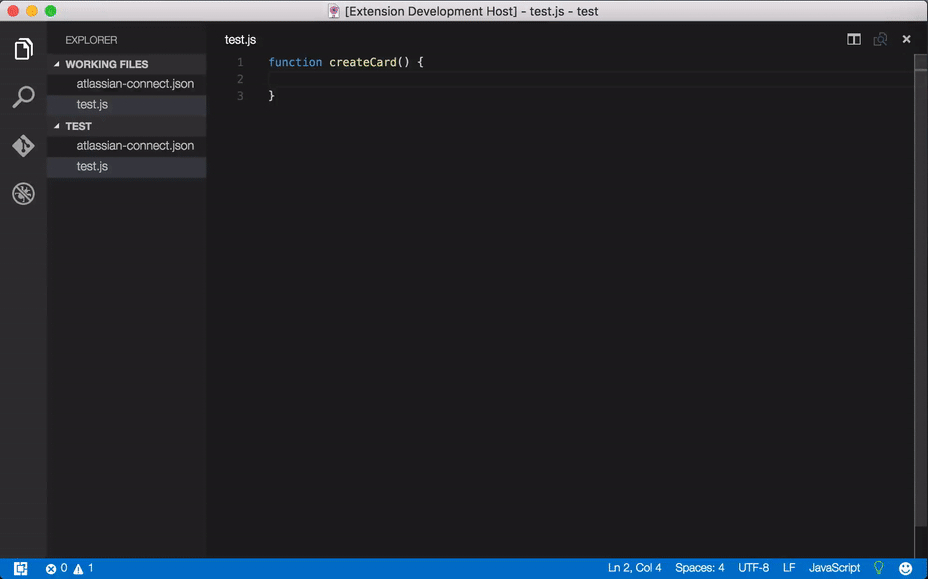The image size is (928, 579).
Task: Open the Git source control view
Action: pyautogui.click(x=23, y=146)
